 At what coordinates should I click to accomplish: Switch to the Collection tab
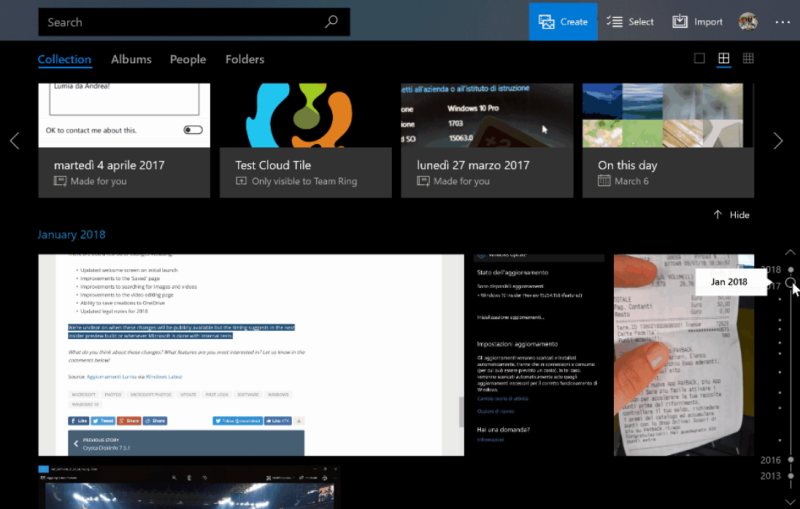click(x=64, y=59)
